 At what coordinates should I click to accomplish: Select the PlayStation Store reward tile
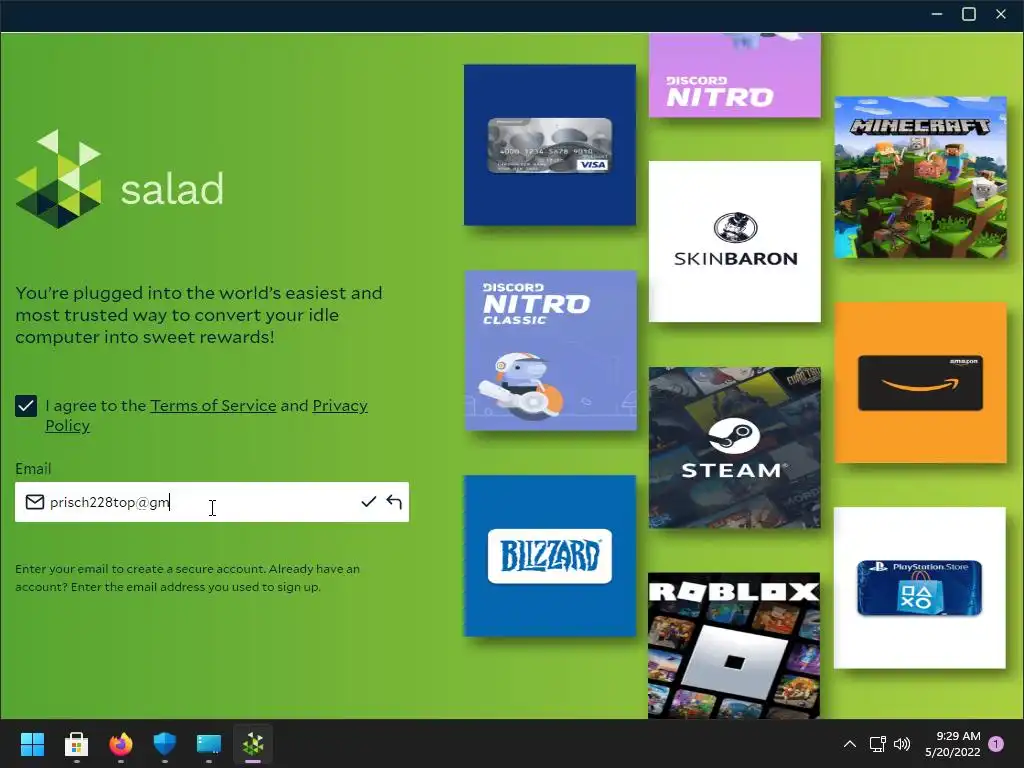click(920, 588)
